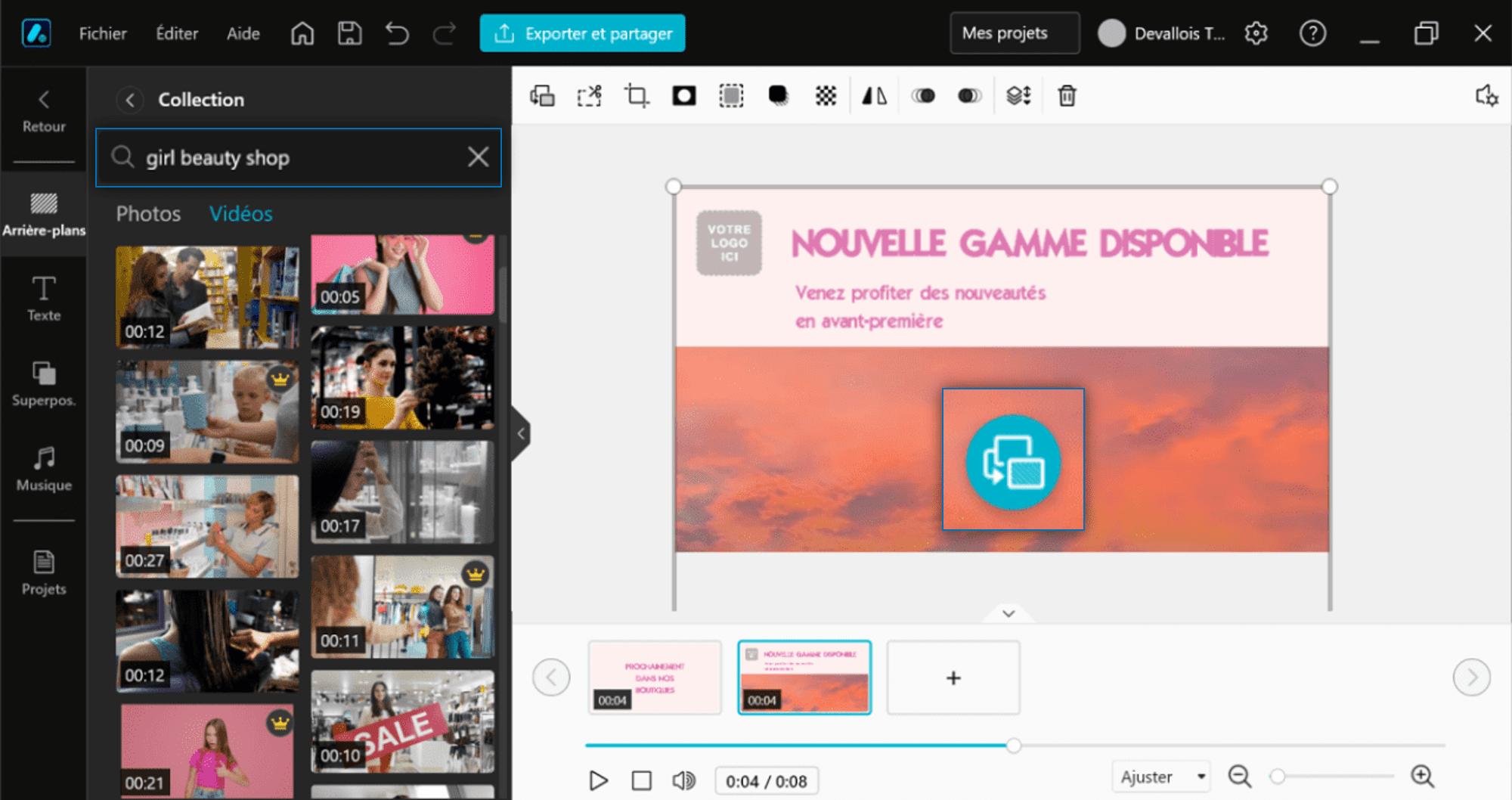Image resolution: width=1512 pixels, height=800 pixels.
Task: Click Retour in the sidebar
Action: (44, 112)
